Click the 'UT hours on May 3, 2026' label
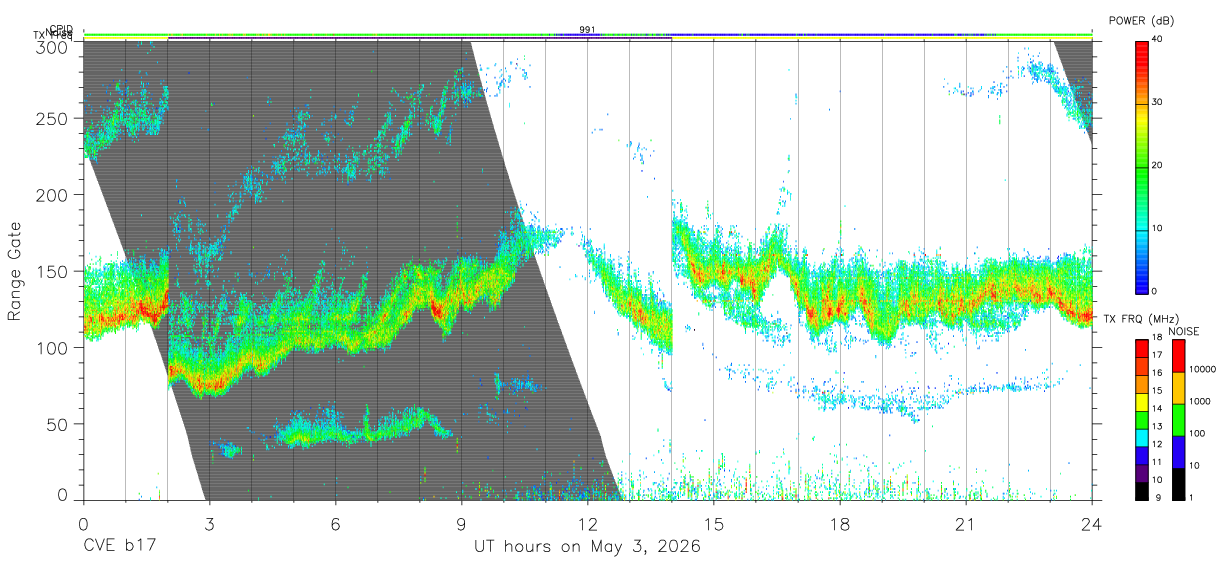This screenshot has height=567, width=1228. [x=586, y=547]
